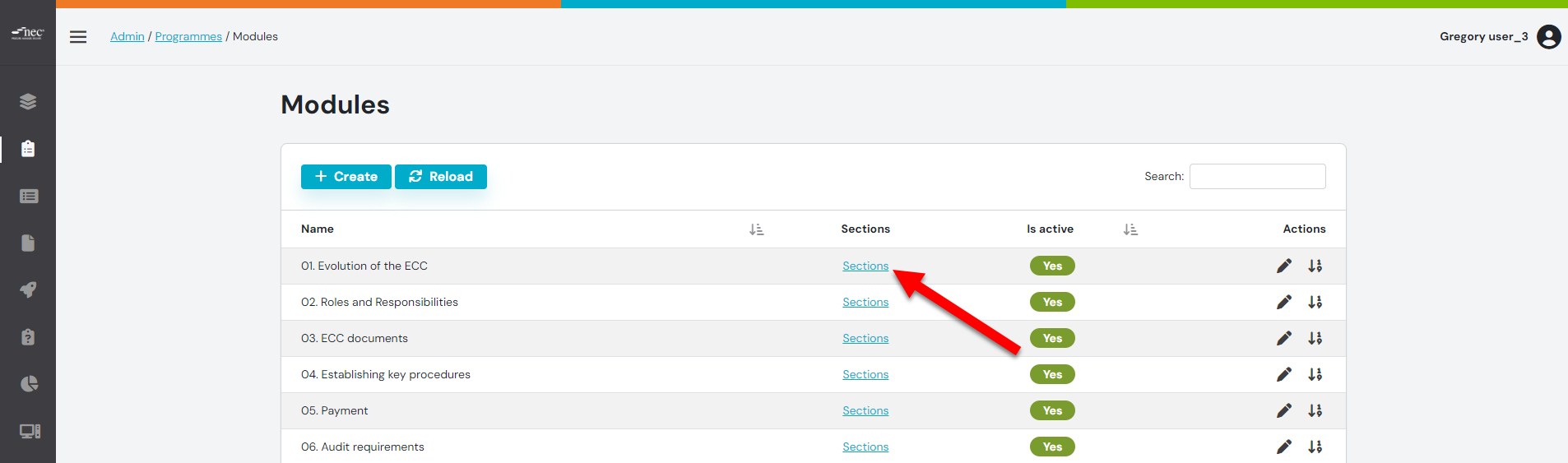Open the clipboard question sidebar icon
This screenshot has height=463, width=1568.
click(x=28, y=337)
